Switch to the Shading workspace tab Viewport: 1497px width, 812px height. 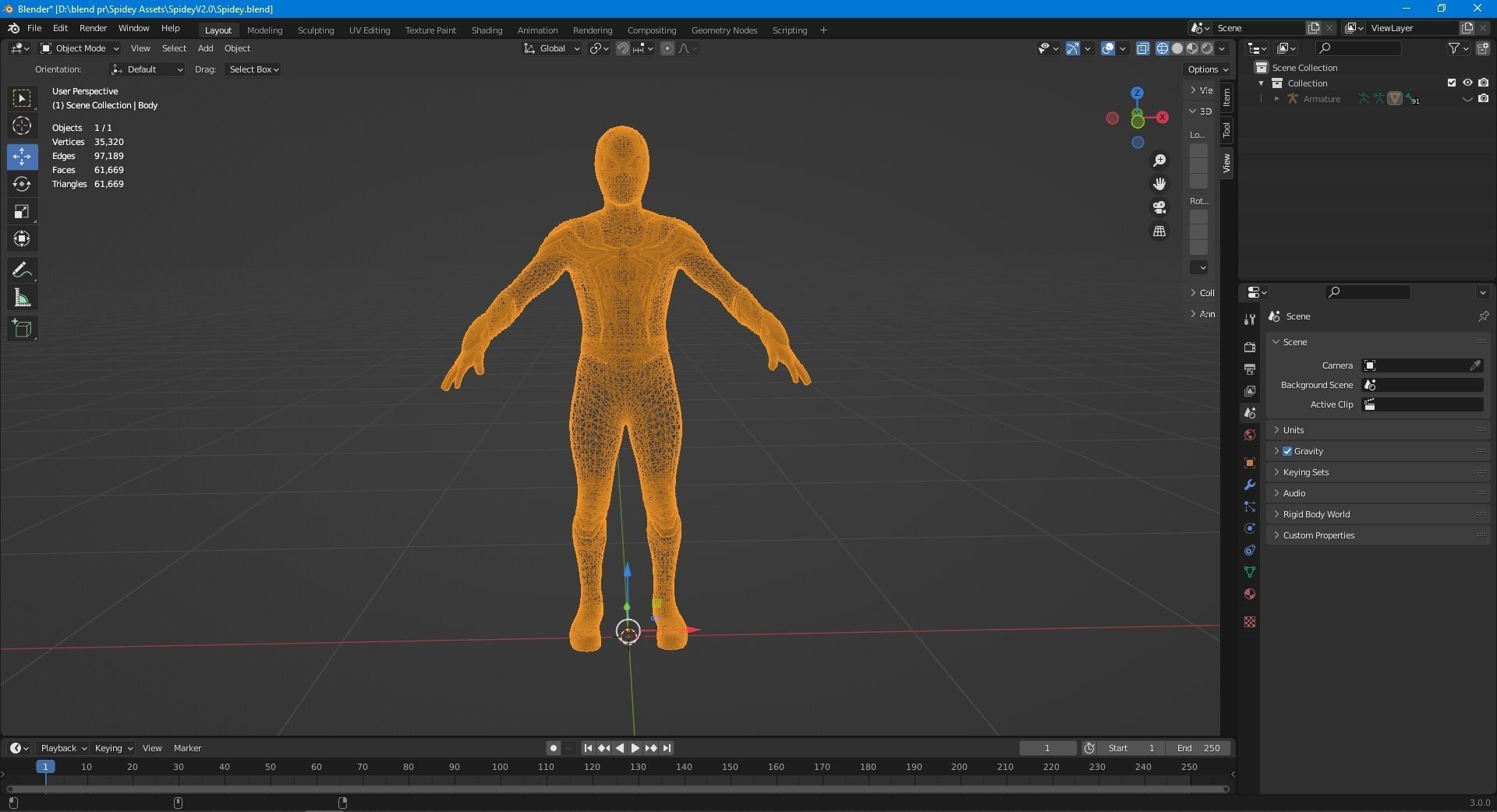pos(487,30)
